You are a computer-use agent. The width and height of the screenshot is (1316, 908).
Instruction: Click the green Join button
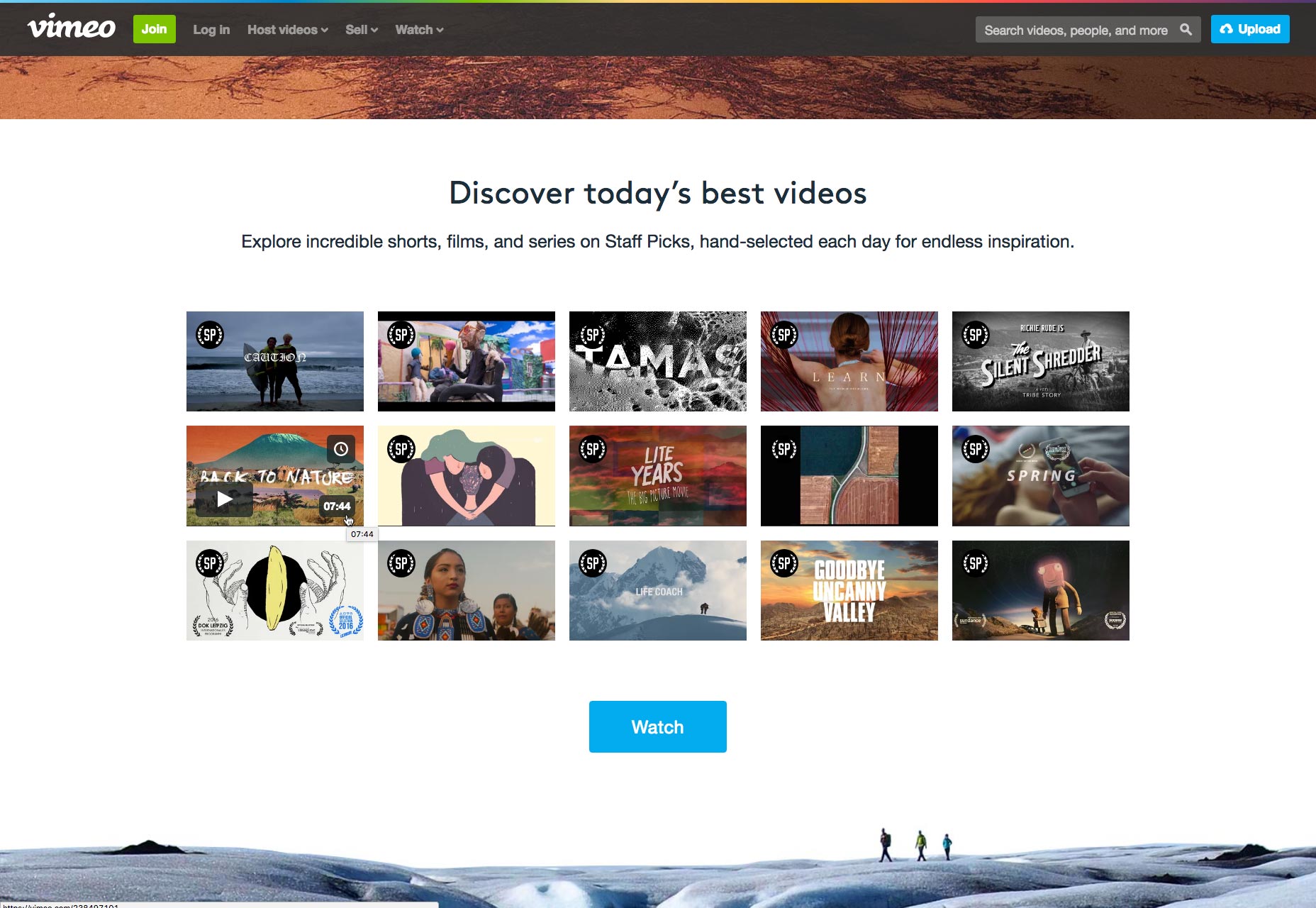154,29
